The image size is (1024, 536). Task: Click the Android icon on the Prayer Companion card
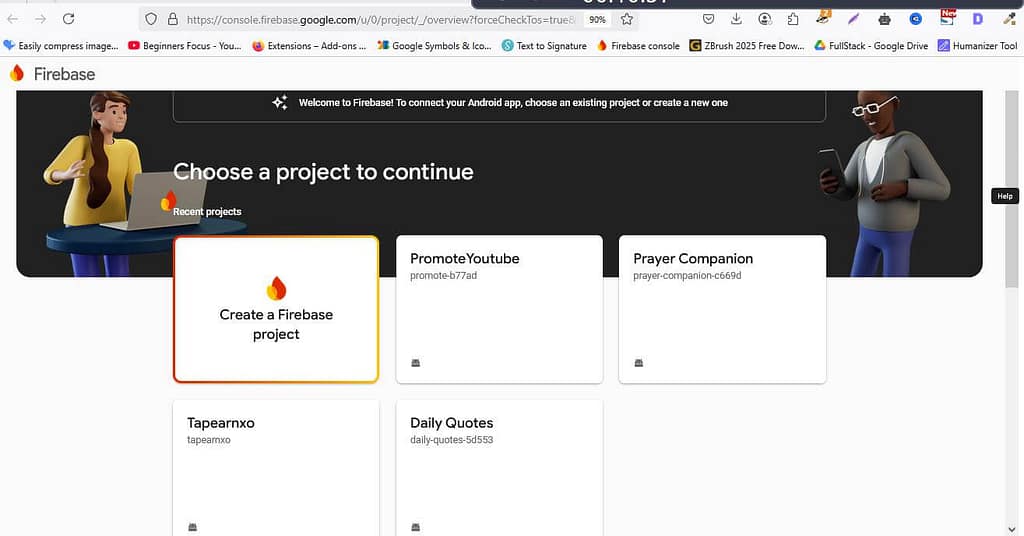pyautogui.click(x=639, y=363)
